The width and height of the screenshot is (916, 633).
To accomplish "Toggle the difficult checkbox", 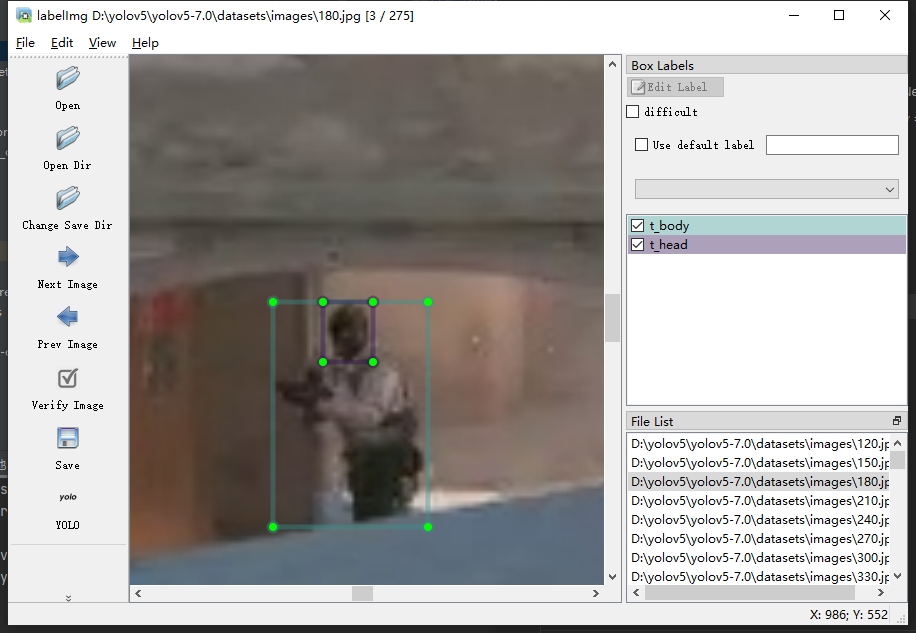I will (x=632, y=112).
